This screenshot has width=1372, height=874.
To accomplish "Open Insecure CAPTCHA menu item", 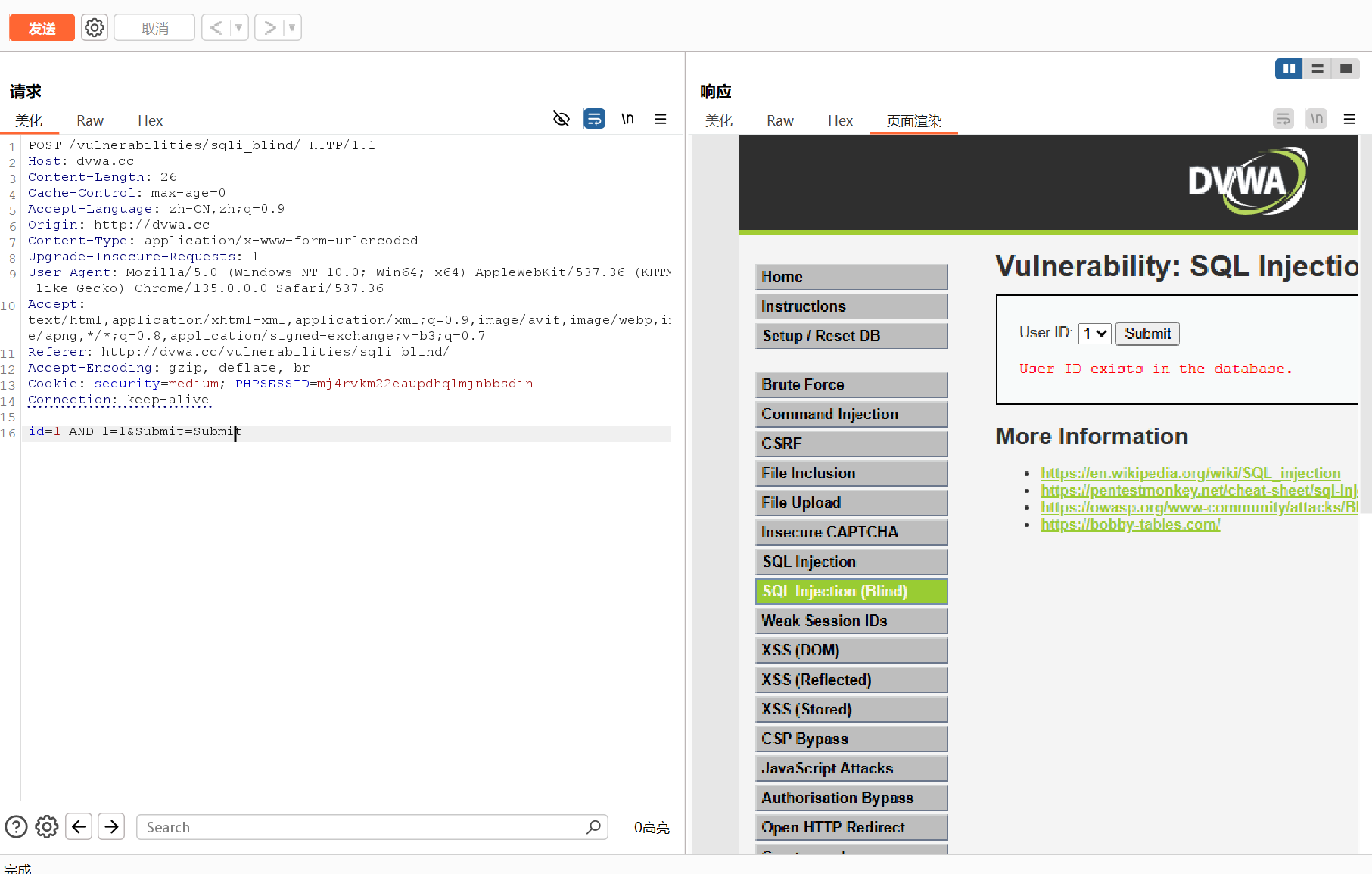I will pos(851,532).
